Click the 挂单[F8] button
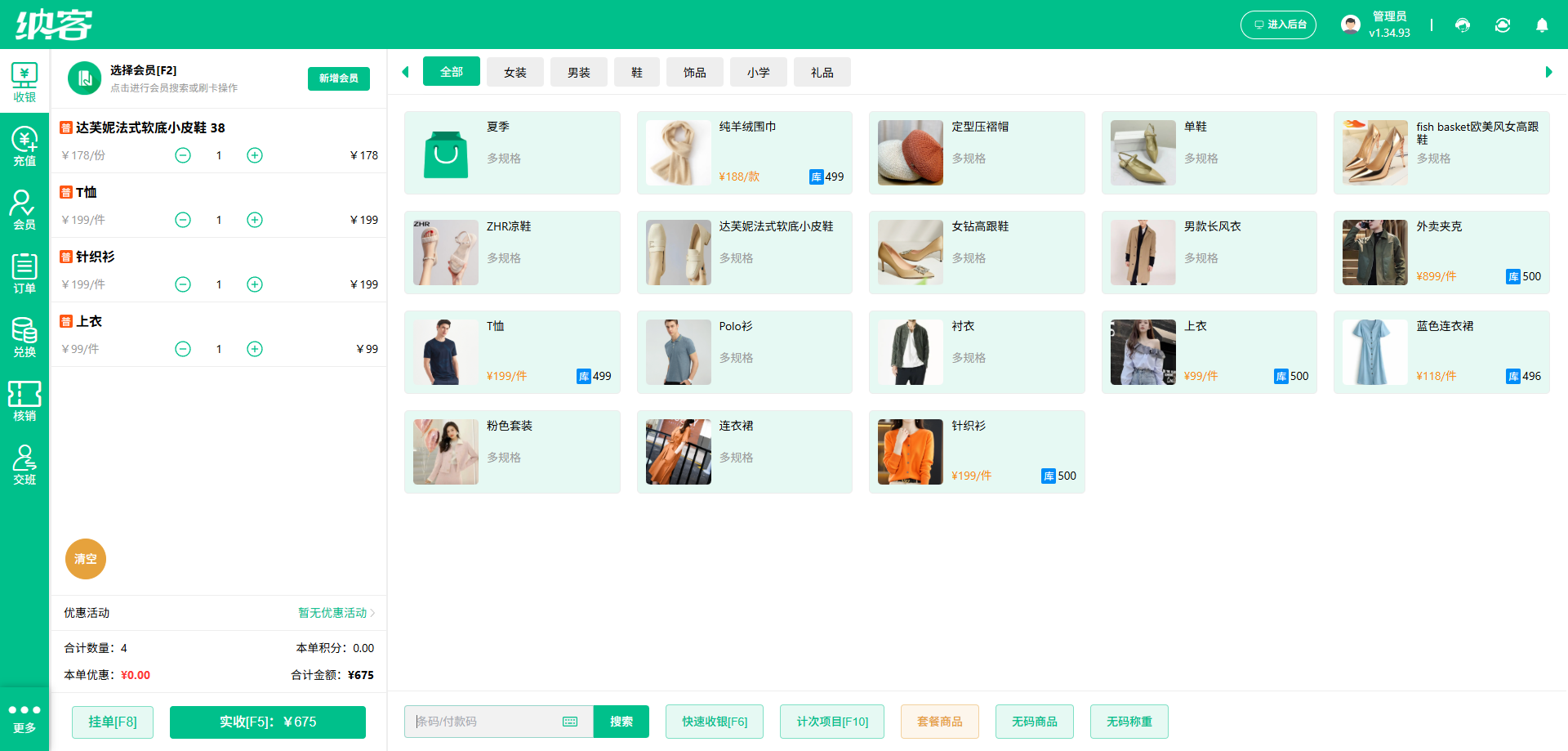 coord(113,722)
